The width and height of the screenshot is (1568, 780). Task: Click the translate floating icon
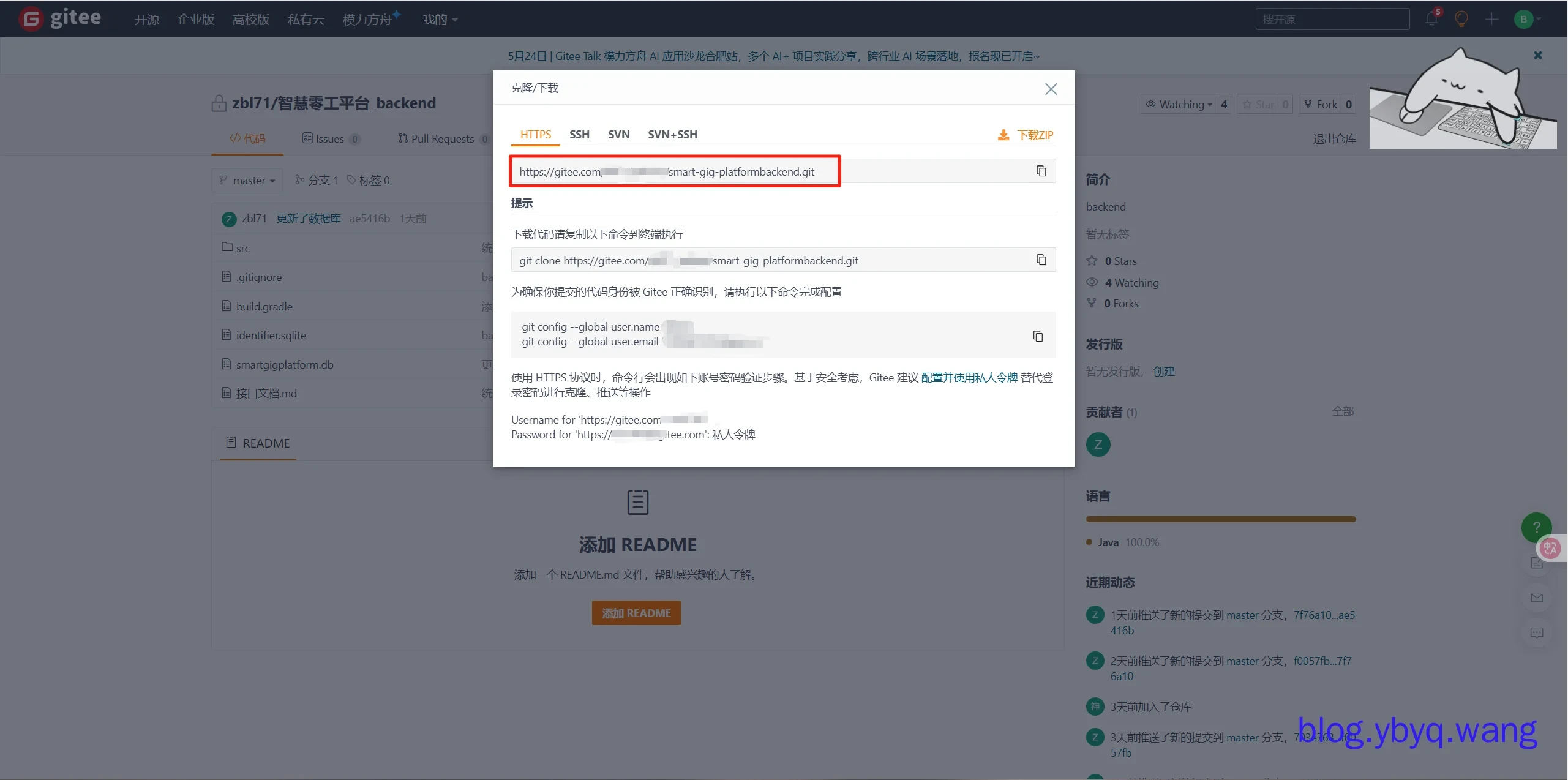pos(1550,548)
